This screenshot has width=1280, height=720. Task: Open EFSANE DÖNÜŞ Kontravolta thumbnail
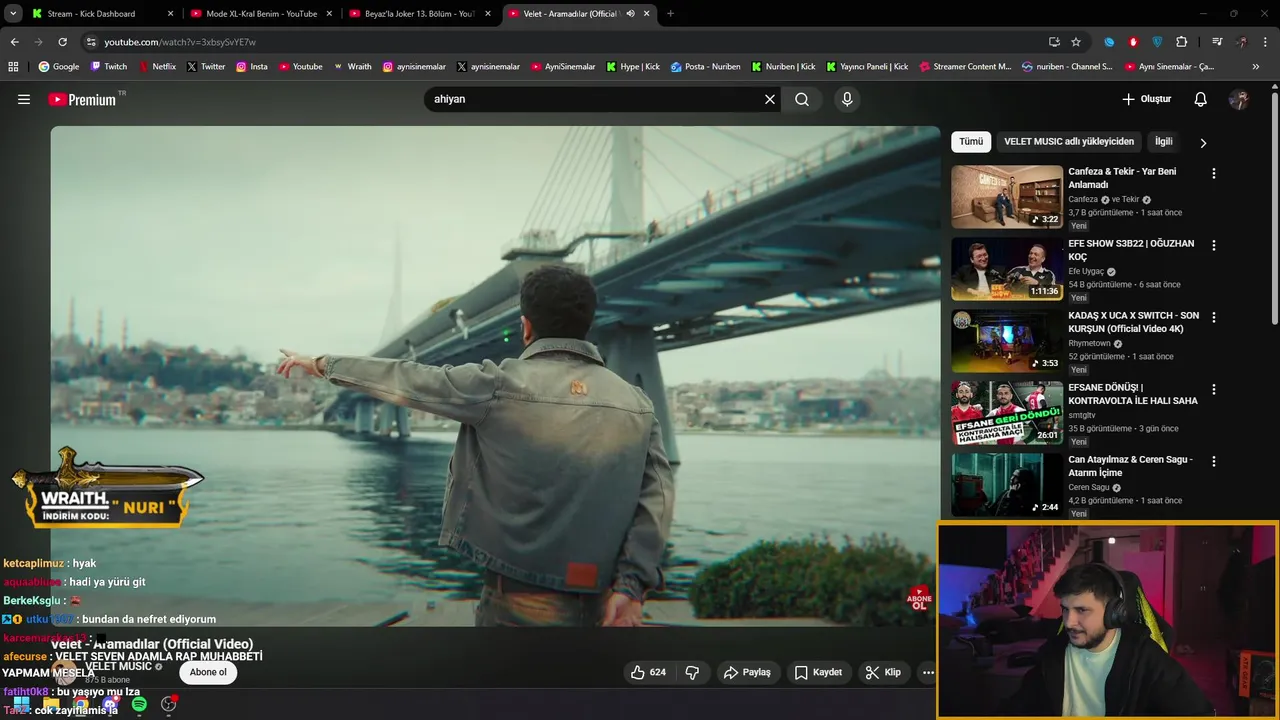[1007, 413]
